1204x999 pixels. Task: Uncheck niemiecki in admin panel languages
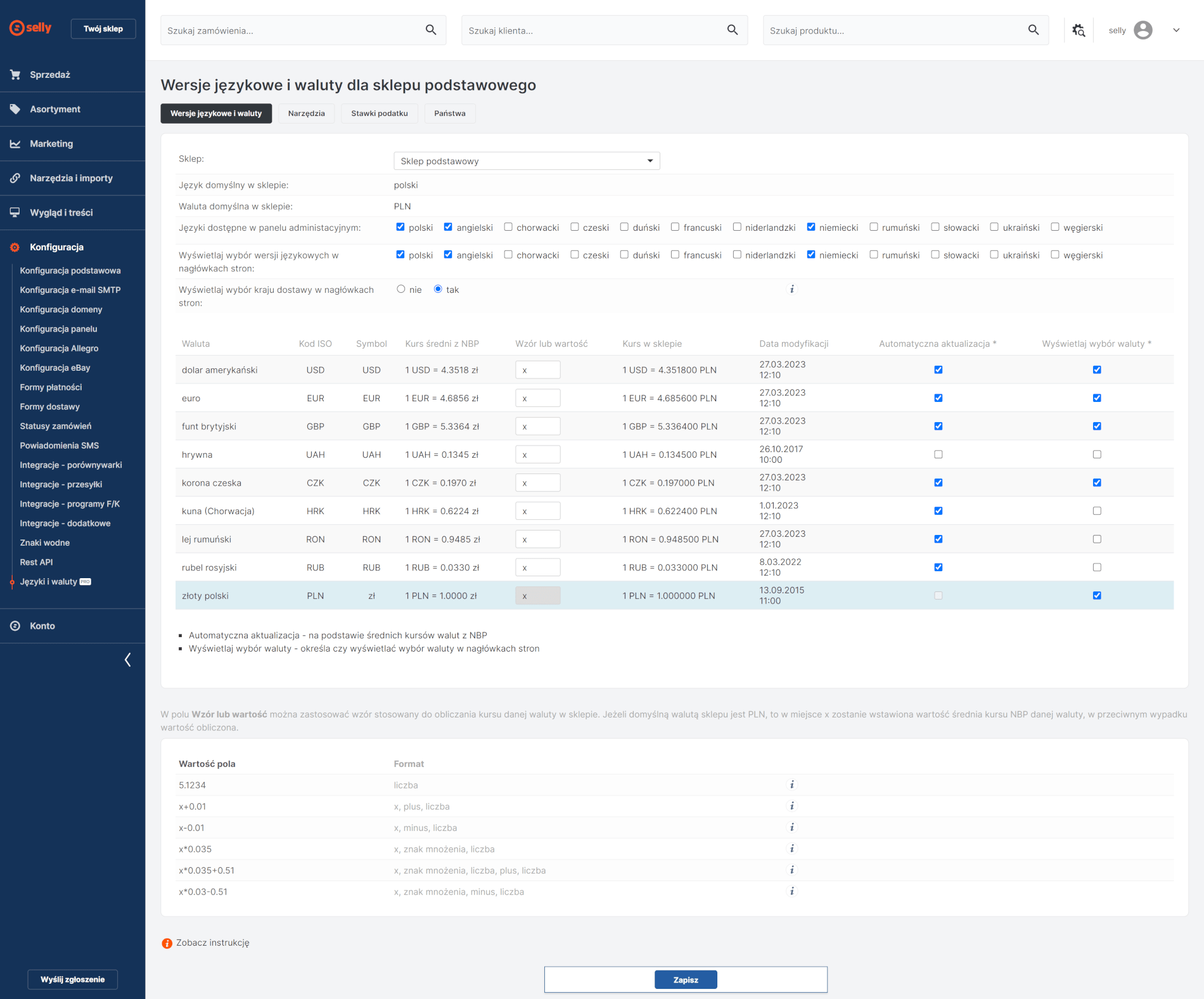811,227
